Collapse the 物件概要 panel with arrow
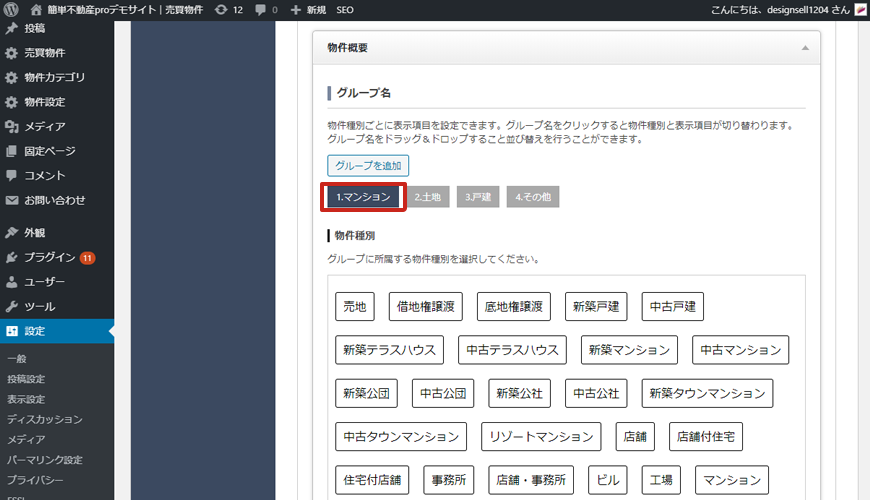This screenshot has height=500, width=870. [804, 47]
